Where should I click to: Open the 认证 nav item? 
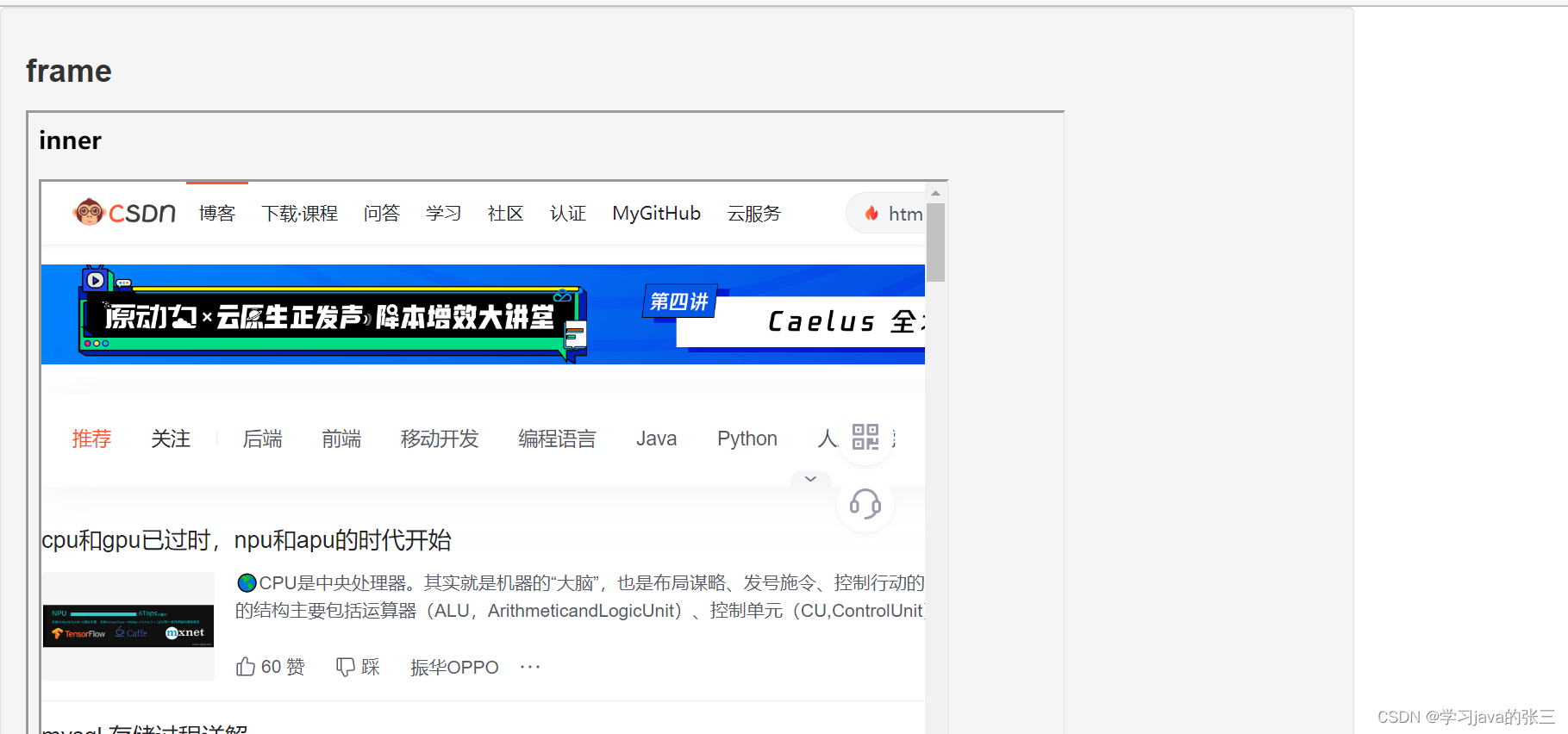coord(568,214)
